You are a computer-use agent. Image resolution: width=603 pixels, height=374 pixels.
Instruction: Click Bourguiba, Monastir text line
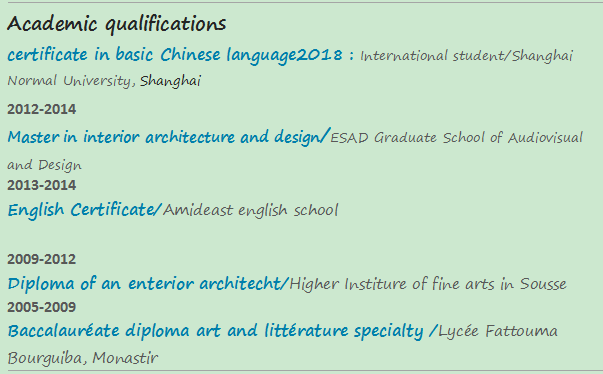pos(83,359)
